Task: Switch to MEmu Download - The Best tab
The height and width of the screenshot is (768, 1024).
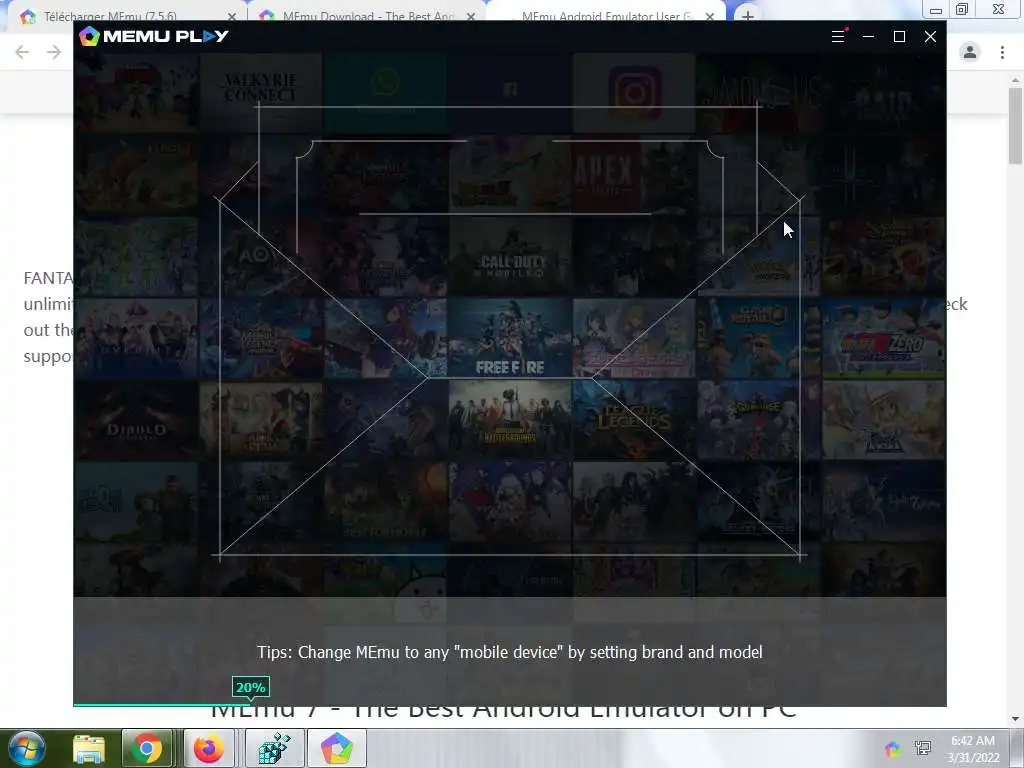Action: (x=366, y=14)
